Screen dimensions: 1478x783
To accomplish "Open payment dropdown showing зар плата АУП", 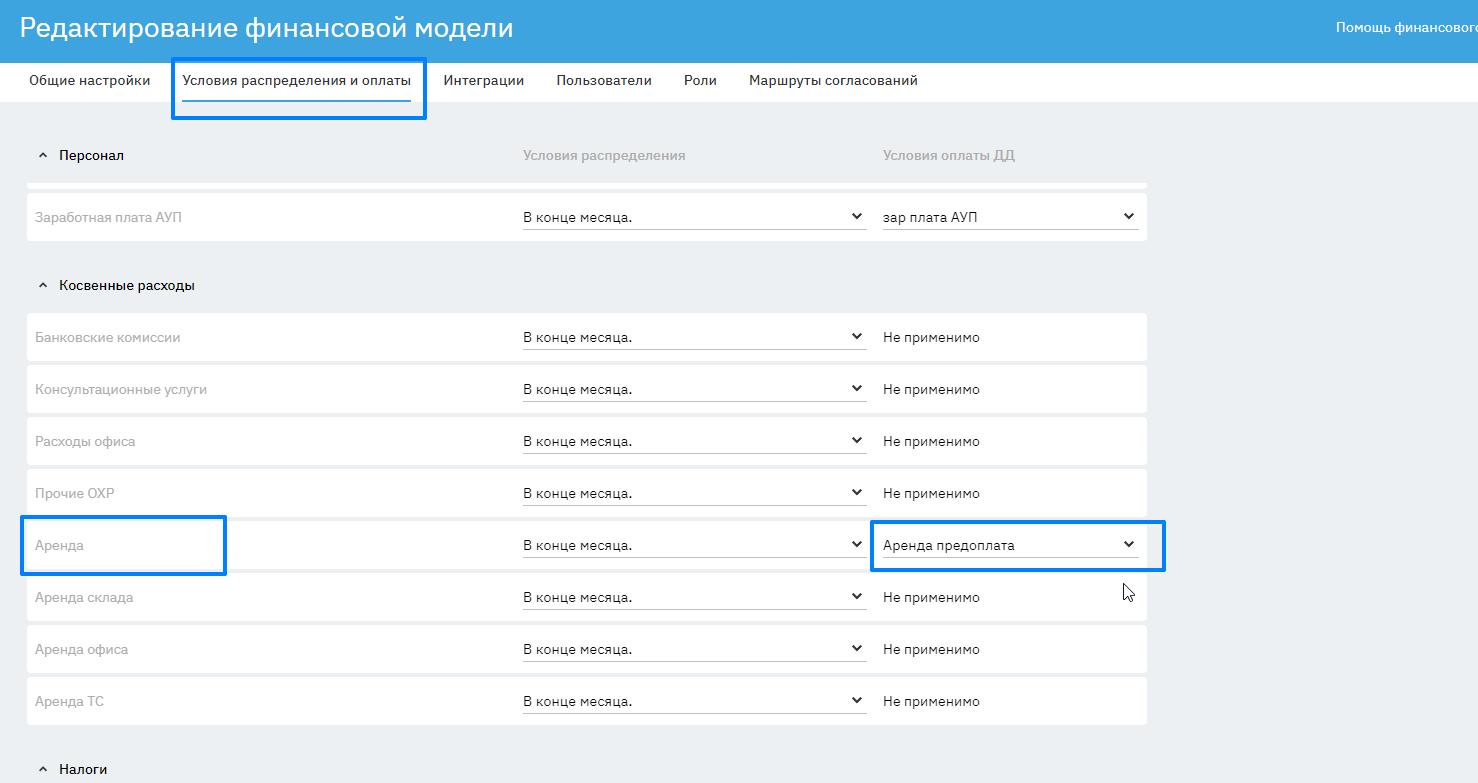I will 1010,217.
